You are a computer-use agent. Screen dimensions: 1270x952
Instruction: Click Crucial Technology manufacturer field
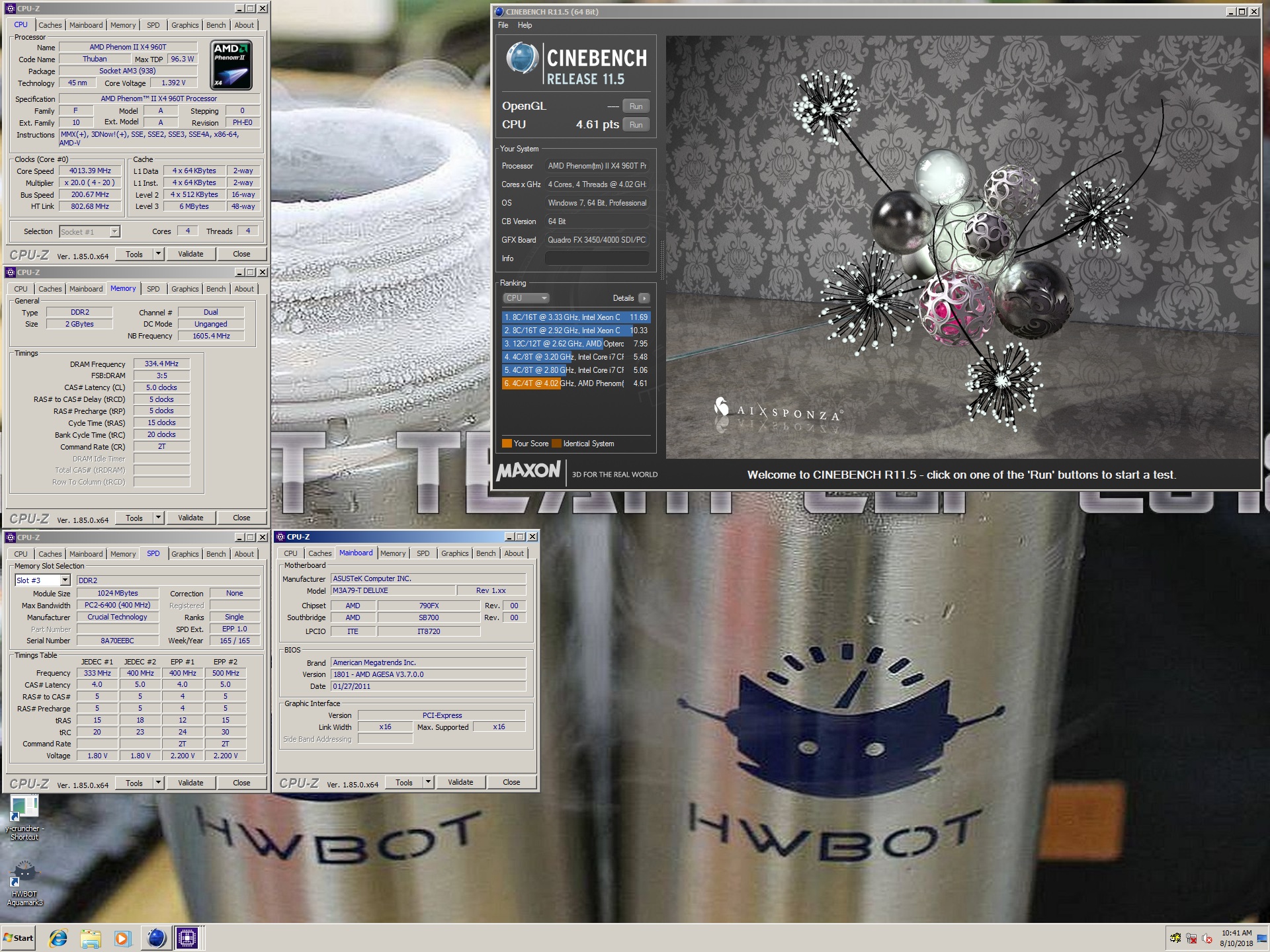(118, 617)
